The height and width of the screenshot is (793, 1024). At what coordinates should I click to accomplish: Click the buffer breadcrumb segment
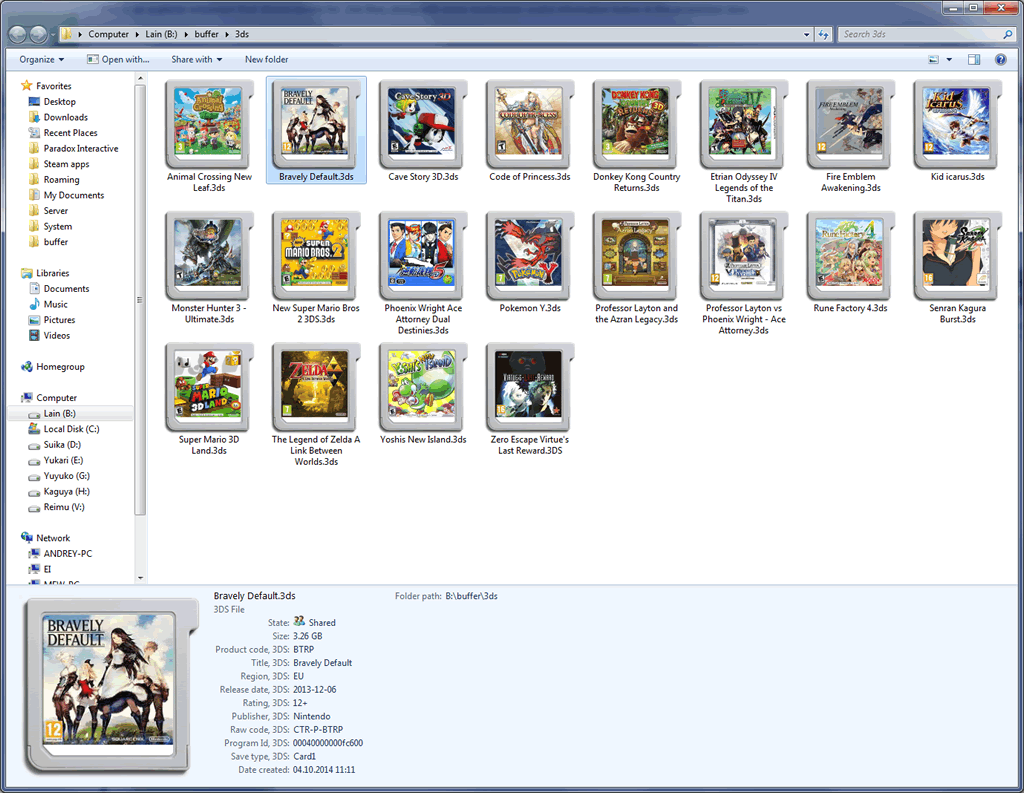coord(206,34)
